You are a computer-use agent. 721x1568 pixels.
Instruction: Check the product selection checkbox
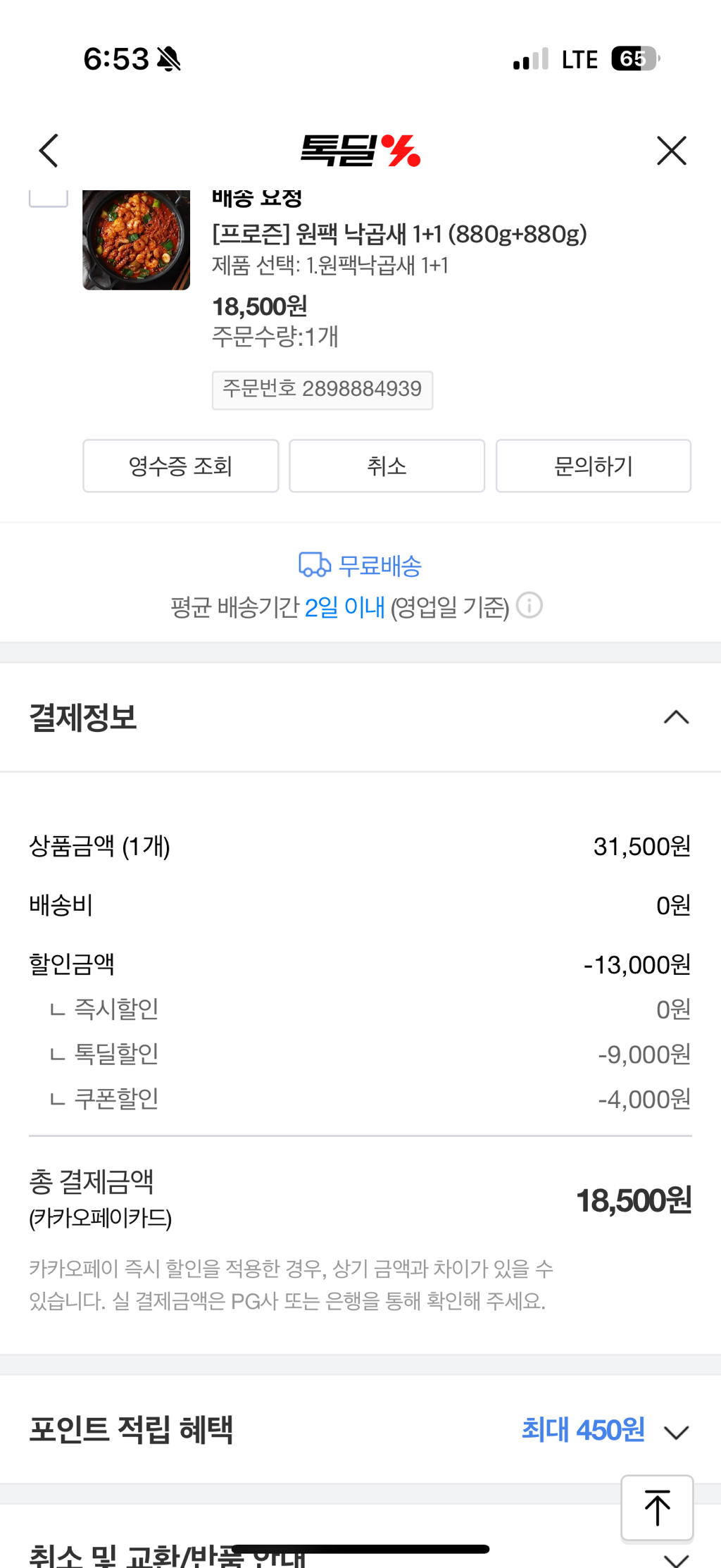(49, 198)
